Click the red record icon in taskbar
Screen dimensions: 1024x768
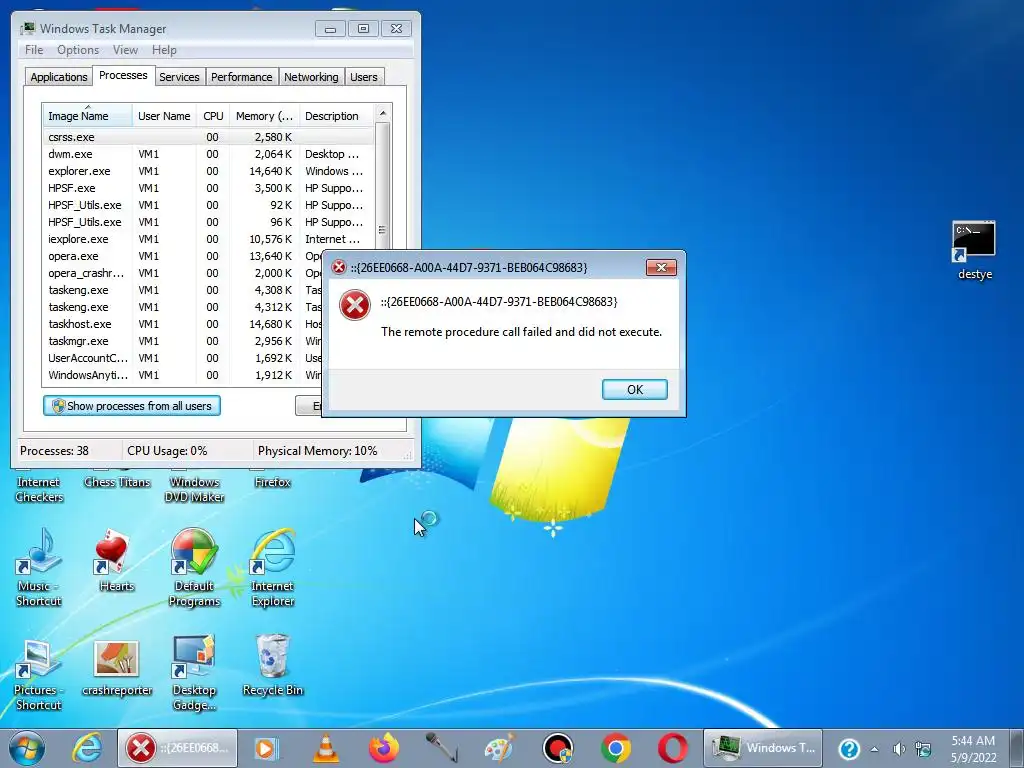click(x=558, y=748)
